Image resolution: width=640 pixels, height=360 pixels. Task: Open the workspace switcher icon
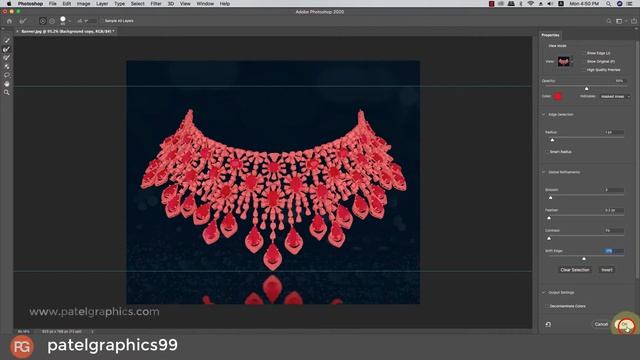click(x=620, y=21)
